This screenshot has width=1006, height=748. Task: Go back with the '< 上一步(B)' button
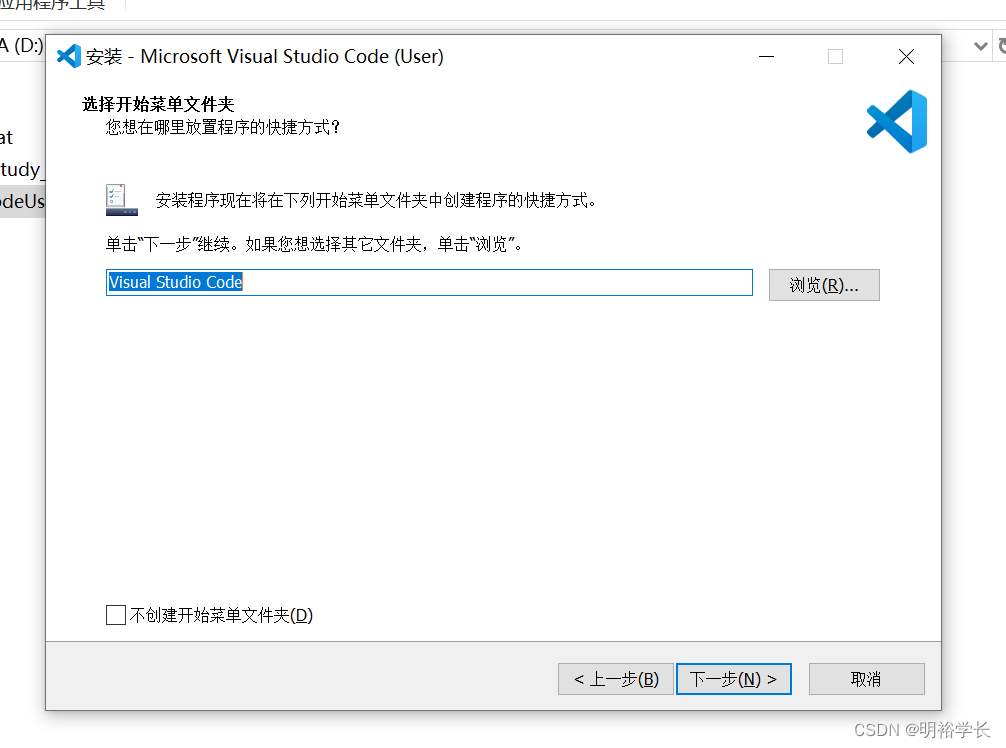click(615, 679)
